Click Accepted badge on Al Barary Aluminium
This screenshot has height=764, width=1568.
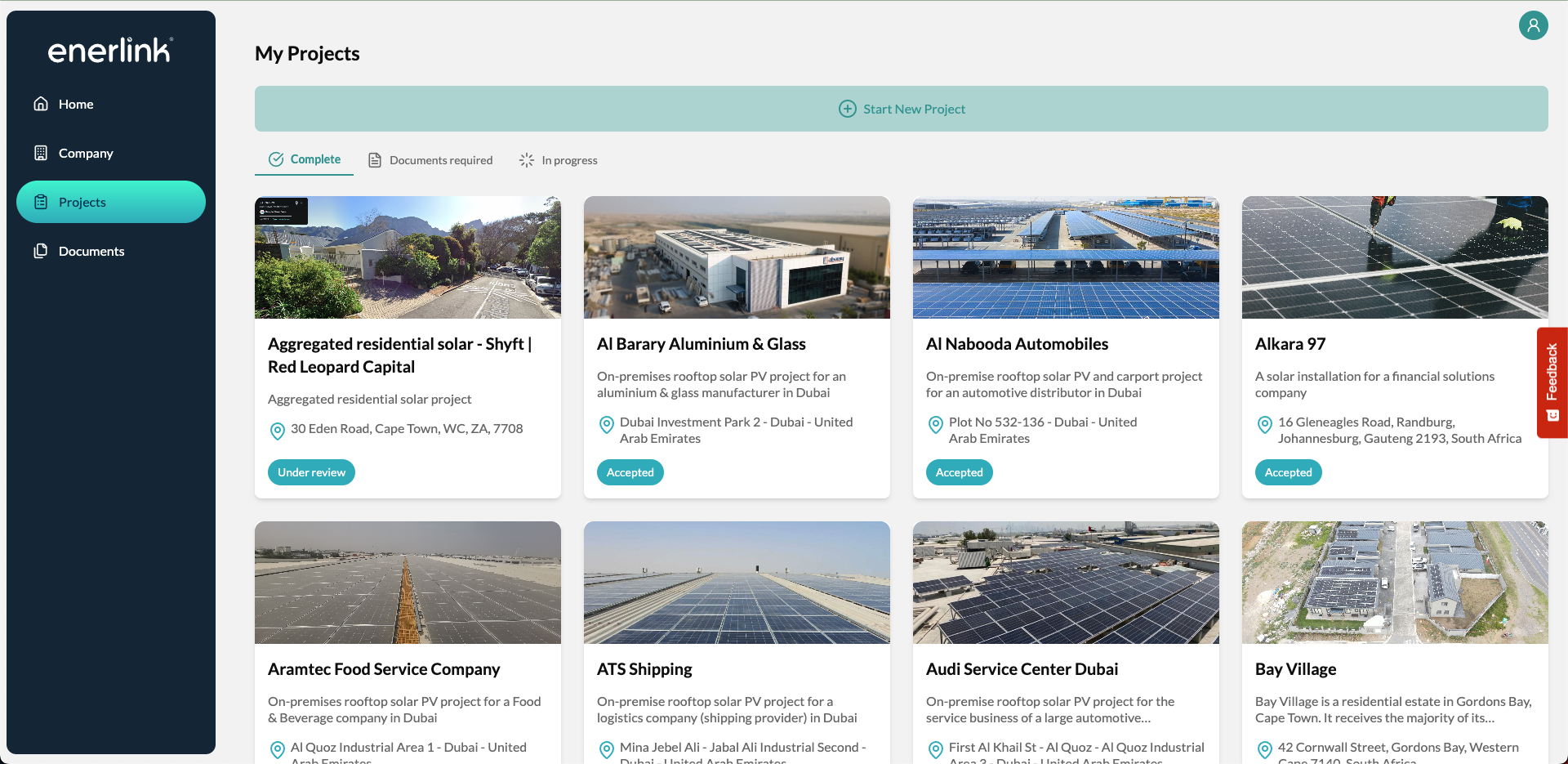pyautogui.click(x=630, y=472)
